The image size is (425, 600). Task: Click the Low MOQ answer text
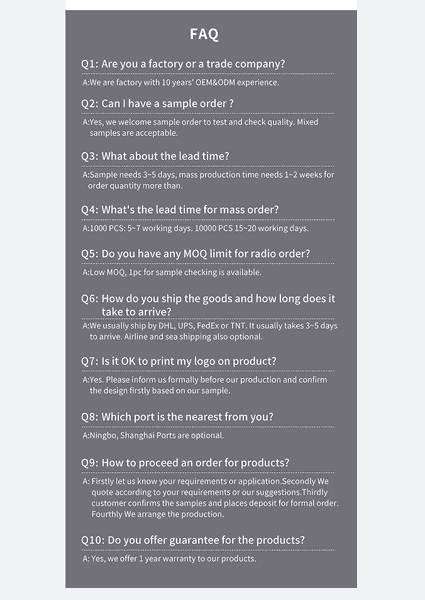click(172, 272)
